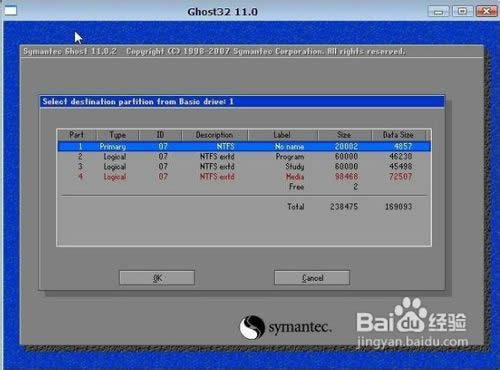Screen dimensions: 500x370
Task: Click the ID column header
Action: pos(160,135)
